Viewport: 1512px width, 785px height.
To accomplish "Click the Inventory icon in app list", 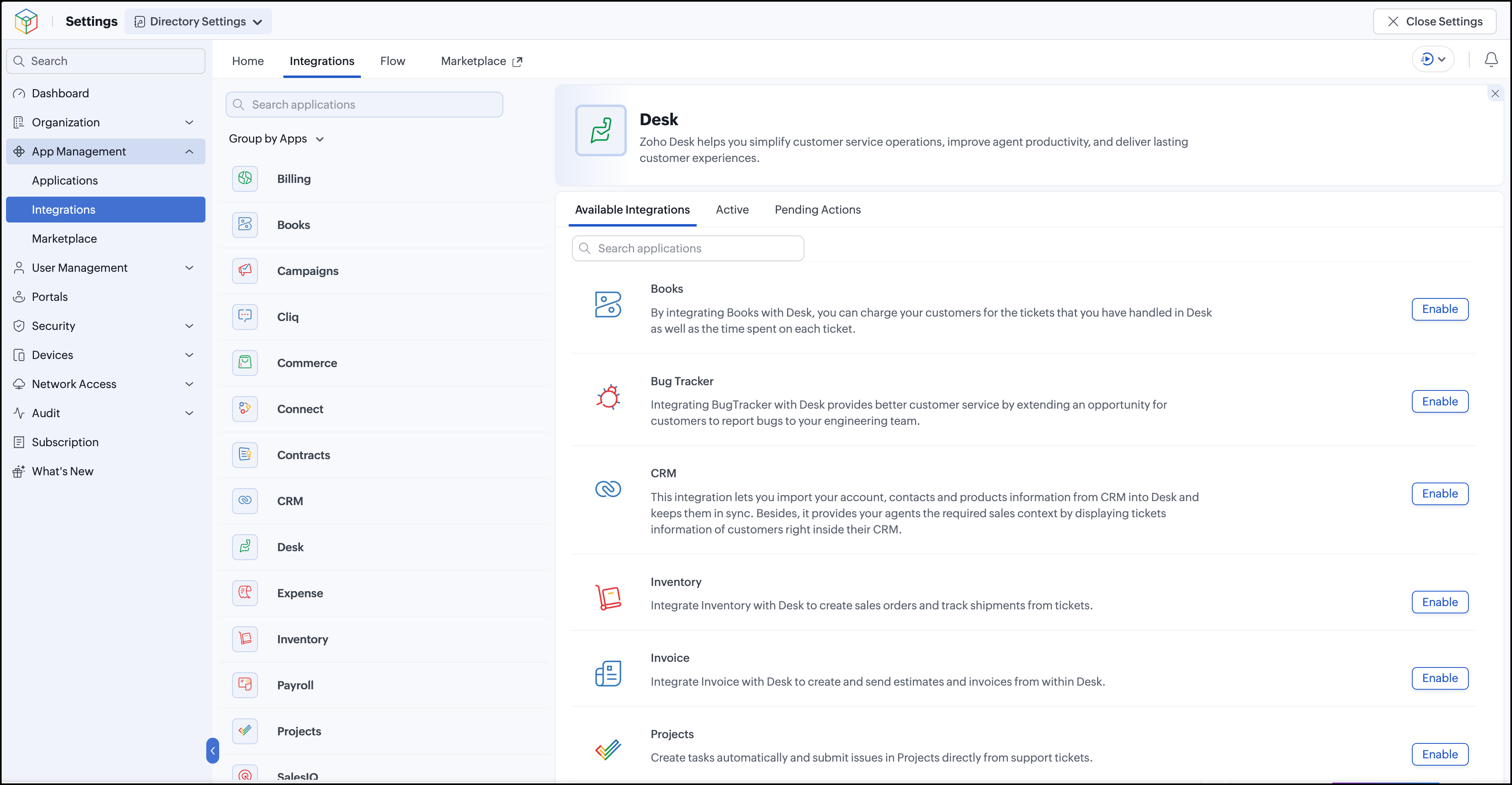I will tap(245, 639).
